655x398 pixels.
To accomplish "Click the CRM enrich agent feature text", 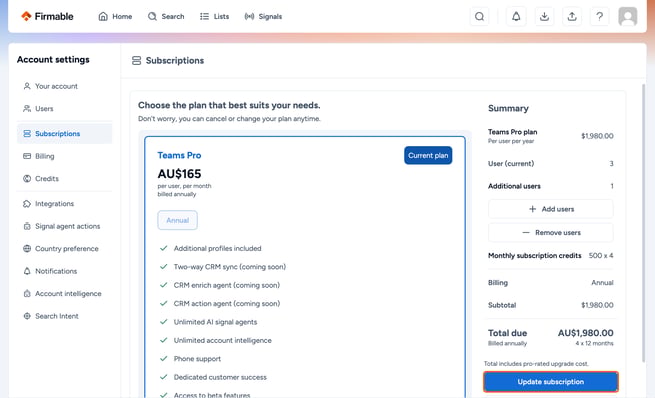I will (x=227, y=285).
